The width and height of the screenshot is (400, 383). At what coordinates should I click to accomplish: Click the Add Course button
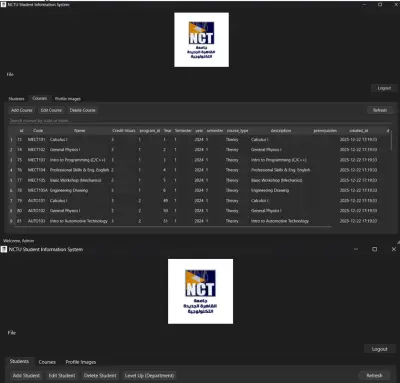[22, 110]
